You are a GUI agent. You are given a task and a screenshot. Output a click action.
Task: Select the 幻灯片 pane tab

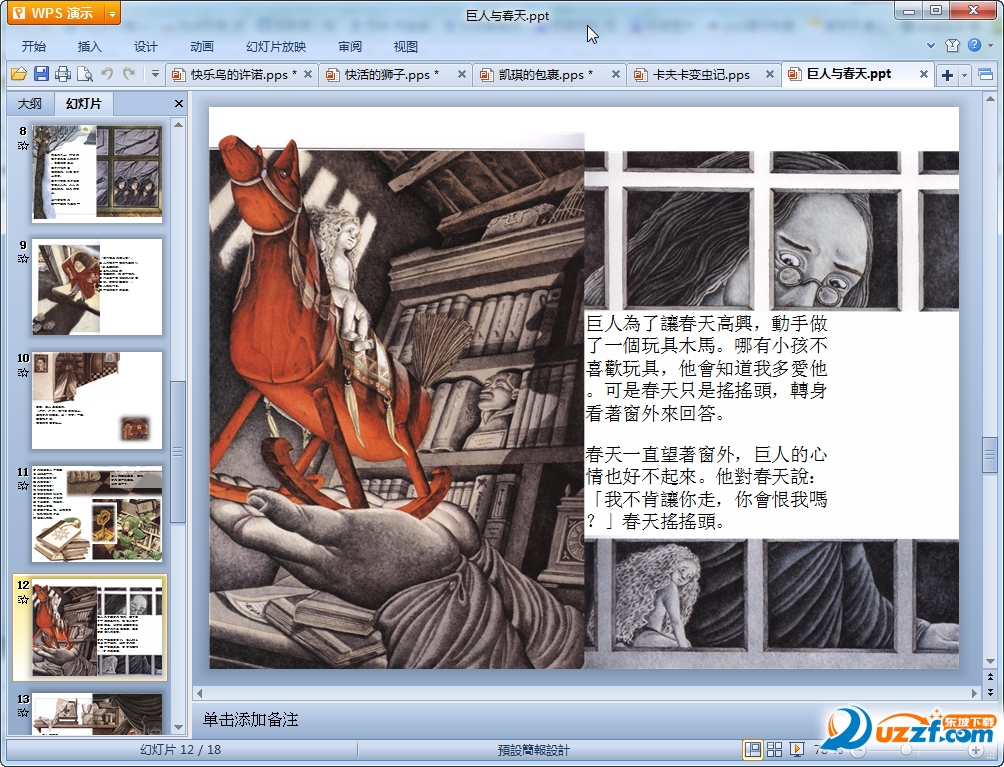coord(83,104)
